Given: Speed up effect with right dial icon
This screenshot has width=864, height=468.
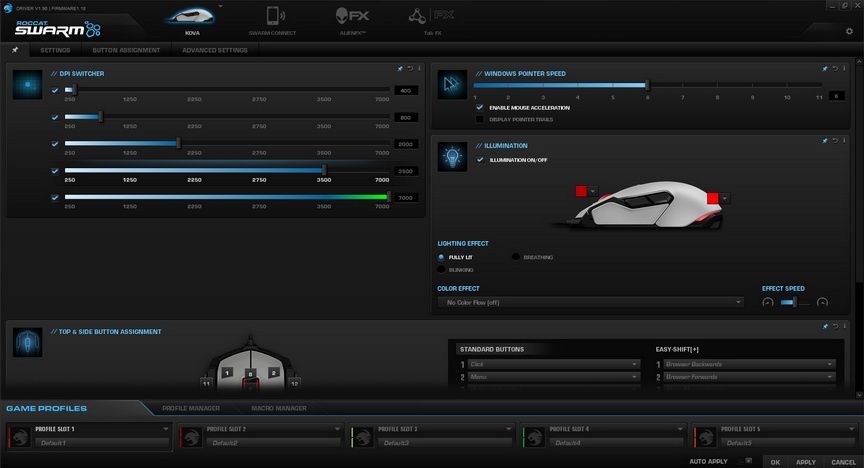Looking at the screenshot, I should [822, 302].
